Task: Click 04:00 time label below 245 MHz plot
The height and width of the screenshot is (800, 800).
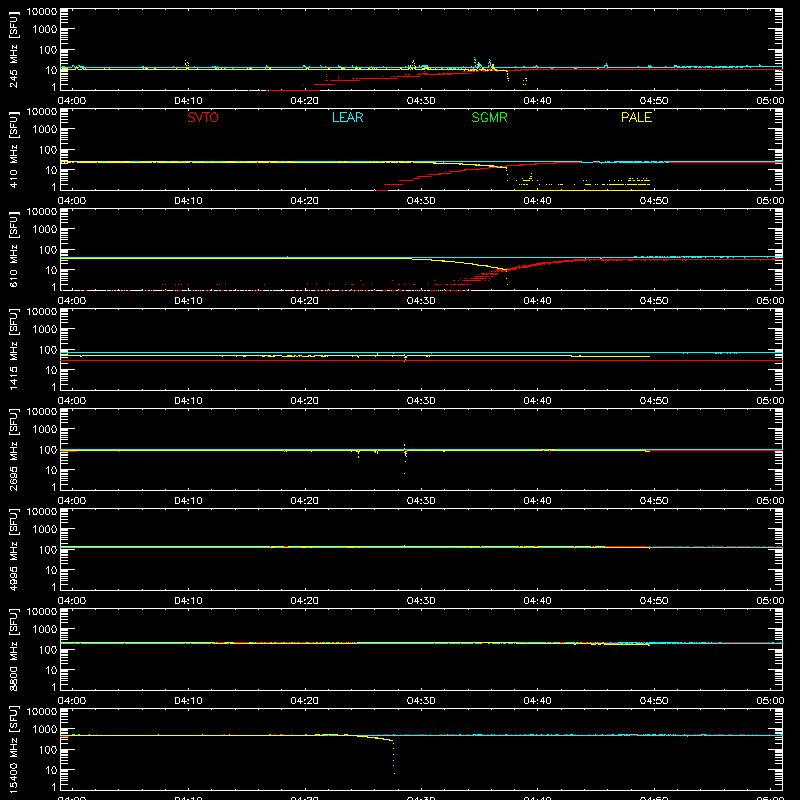Action: (71, 101)
